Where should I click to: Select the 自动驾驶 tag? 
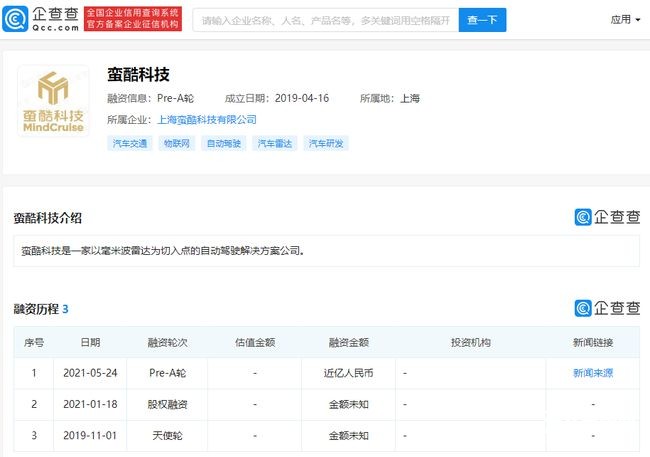coord(225,144)
